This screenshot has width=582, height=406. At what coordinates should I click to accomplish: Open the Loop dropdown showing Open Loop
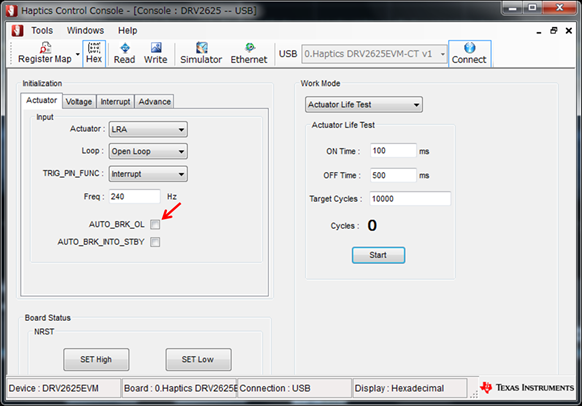click(148, 151)
